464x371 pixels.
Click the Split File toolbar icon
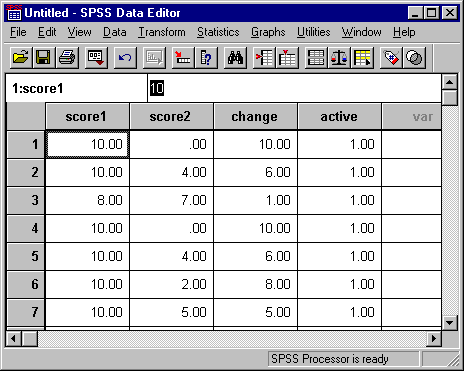point(316,58)
